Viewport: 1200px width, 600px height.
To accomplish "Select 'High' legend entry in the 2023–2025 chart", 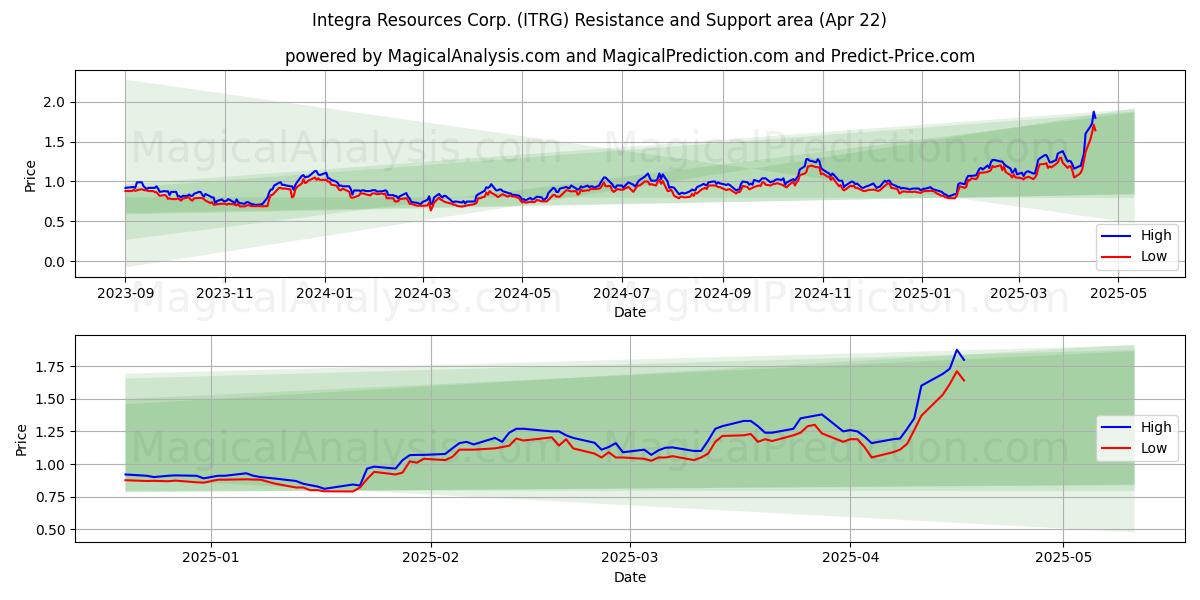I will click(x=1137, y=236).
